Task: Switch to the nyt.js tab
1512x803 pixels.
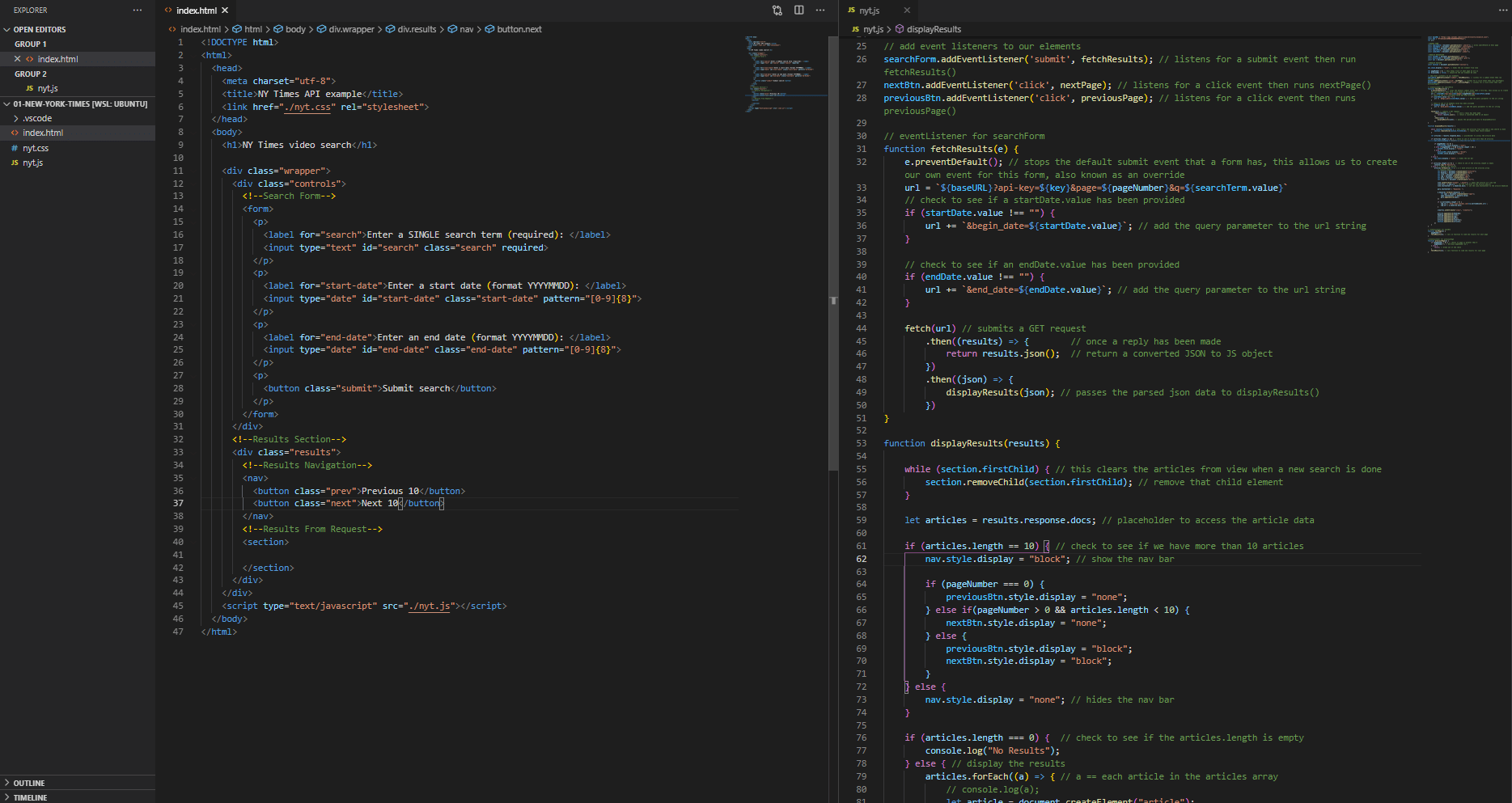Action: (870, 11)
